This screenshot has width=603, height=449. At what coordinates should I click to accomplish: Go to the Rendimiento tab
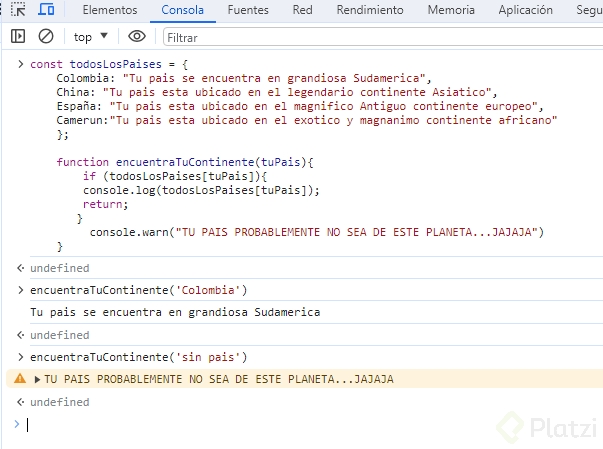click(370, 10)
